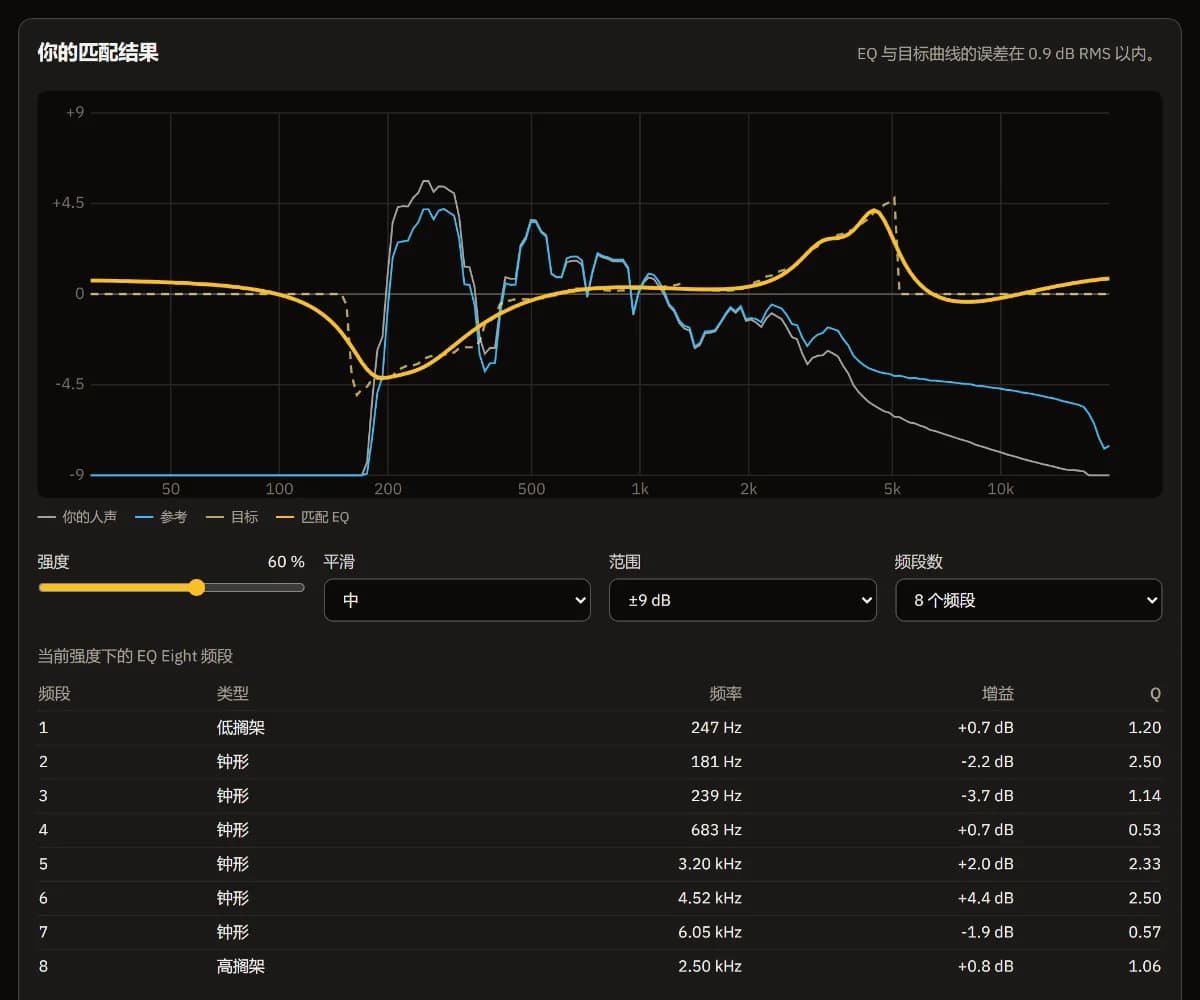Image resolution: width=1200 pixels, height=1000 pixels.
Task: Click the 683 Hz frequency value
Action: pyautogui.click(x=716, y=830)
